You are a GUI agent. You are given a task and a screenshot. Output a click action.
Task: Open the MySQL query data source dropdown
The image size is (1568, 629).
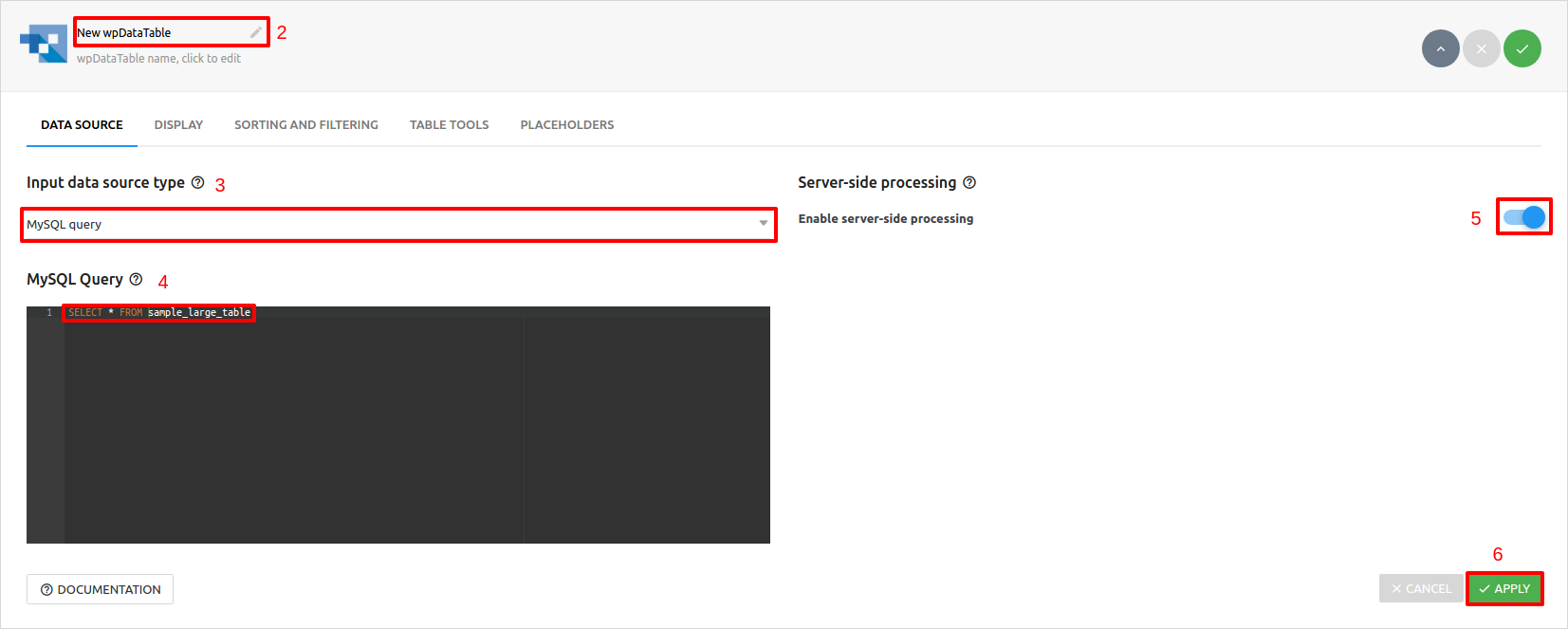pos(398,225)
